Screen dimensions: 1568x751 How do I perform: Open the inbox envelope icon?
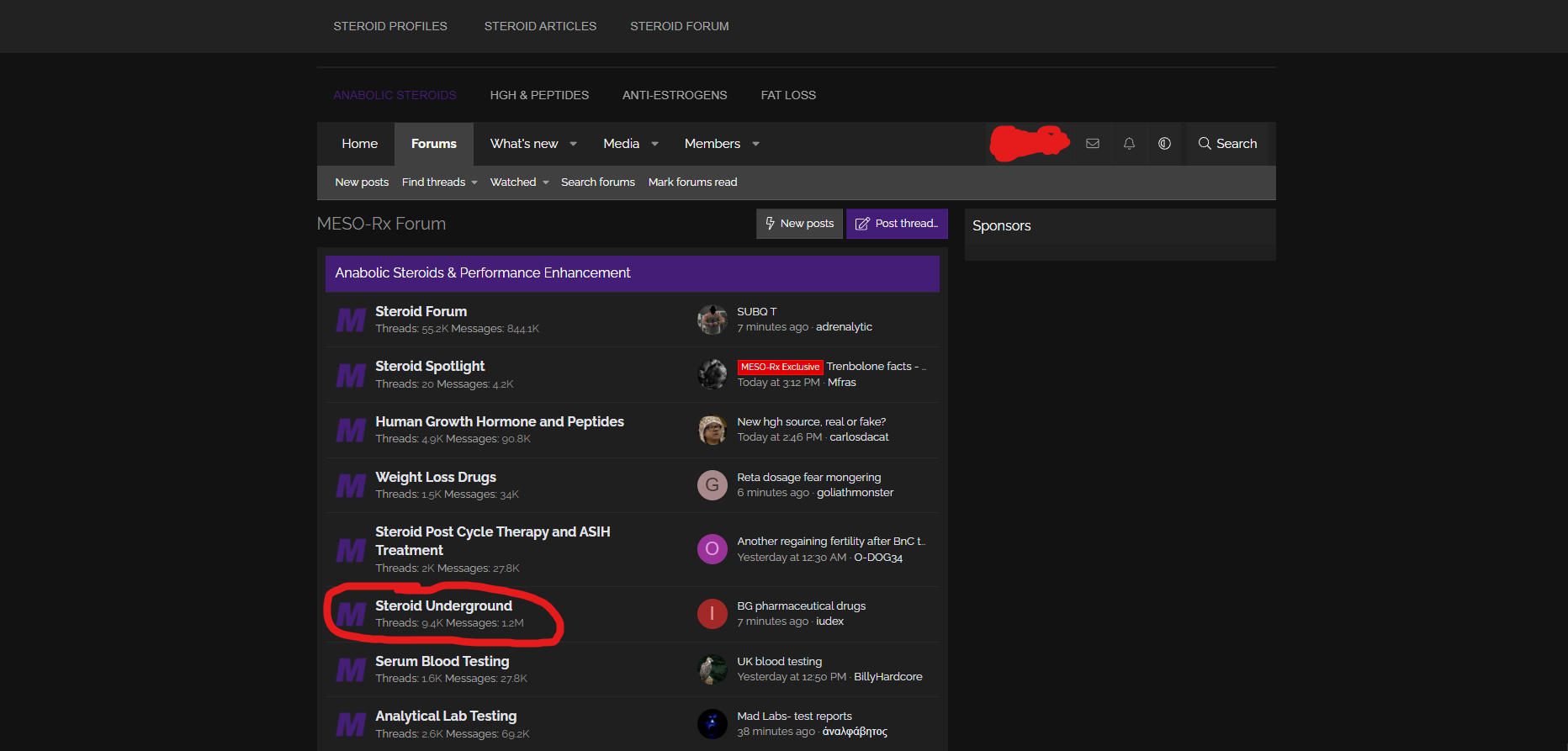(x=1093, y=144)
